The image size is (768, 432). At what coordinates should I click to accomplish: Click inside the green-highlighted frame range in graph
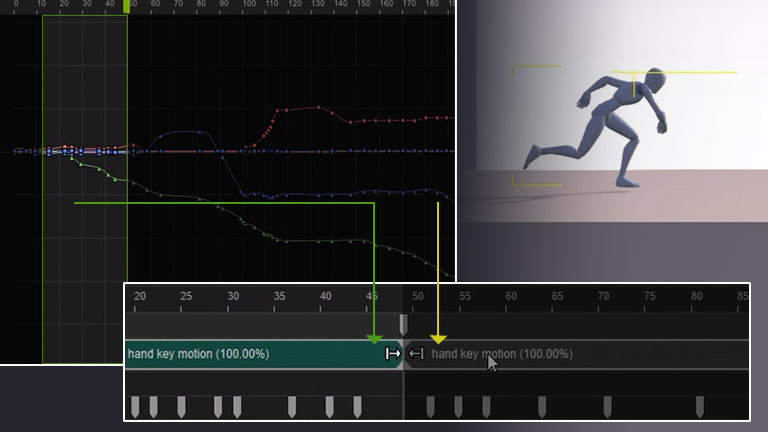85,250
